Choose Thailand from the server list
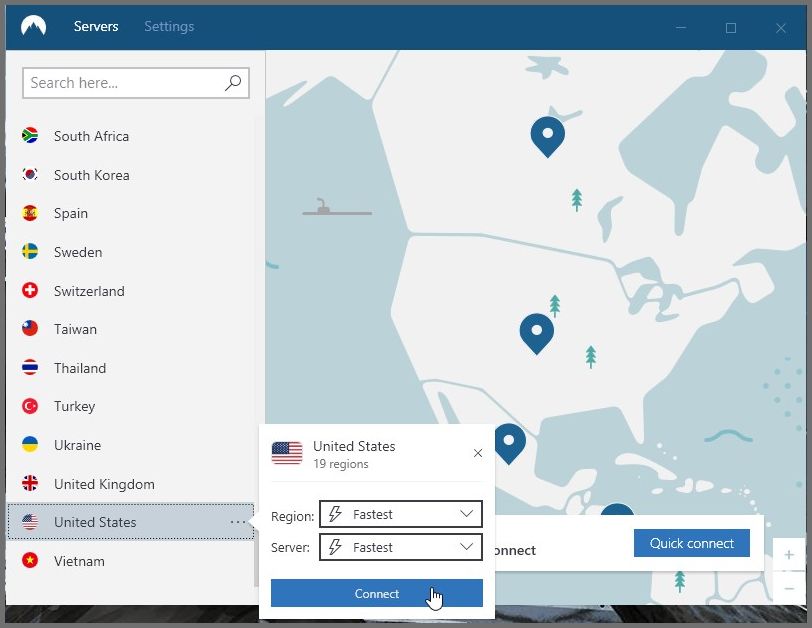 click(130, 368)
